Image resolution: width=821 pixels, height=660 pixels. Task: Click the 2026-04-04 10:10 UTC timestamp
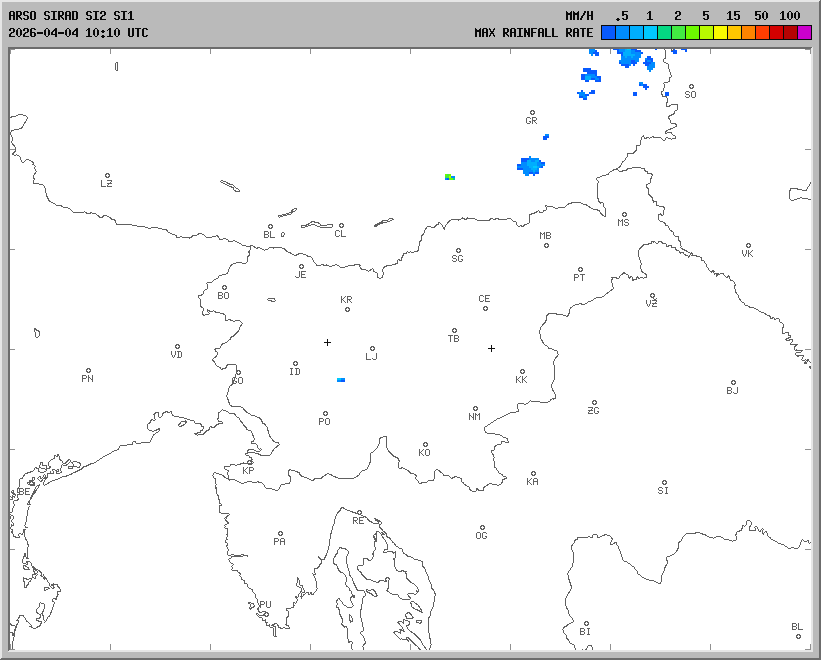click(78, 32)
